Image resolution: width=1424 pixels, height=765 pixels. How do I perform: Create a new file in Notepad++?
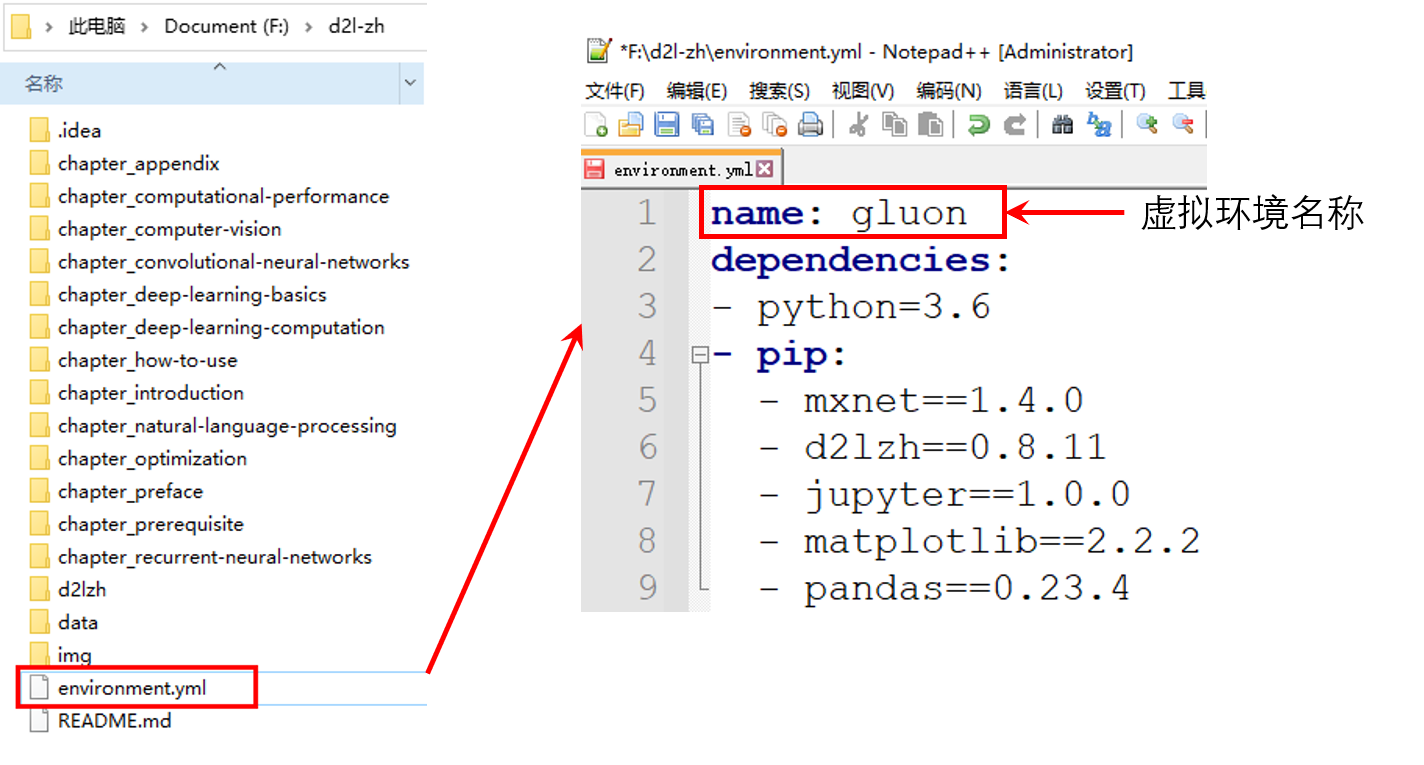point(596,124)
